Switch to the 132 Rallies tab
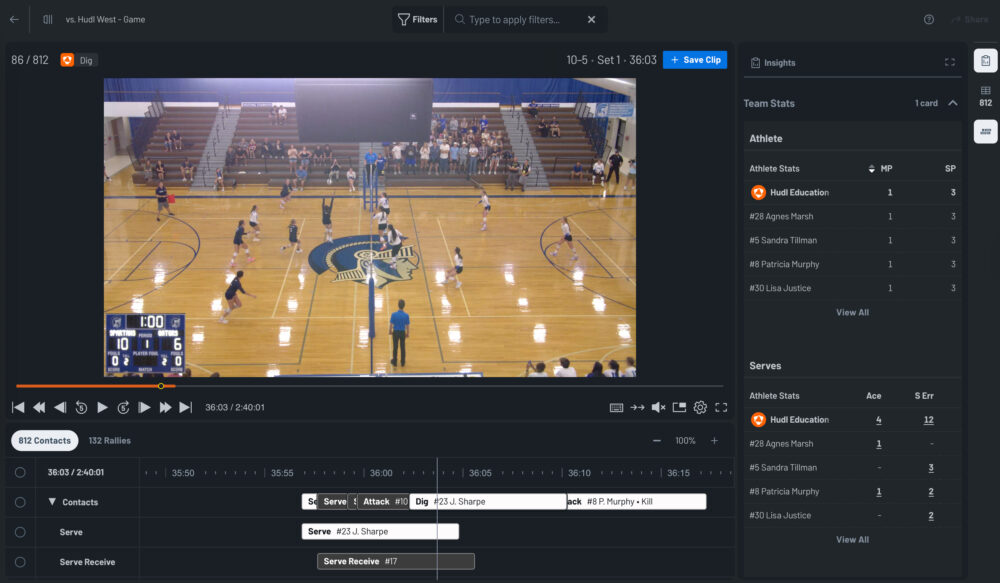1000x583 pixels. (109, 440)
